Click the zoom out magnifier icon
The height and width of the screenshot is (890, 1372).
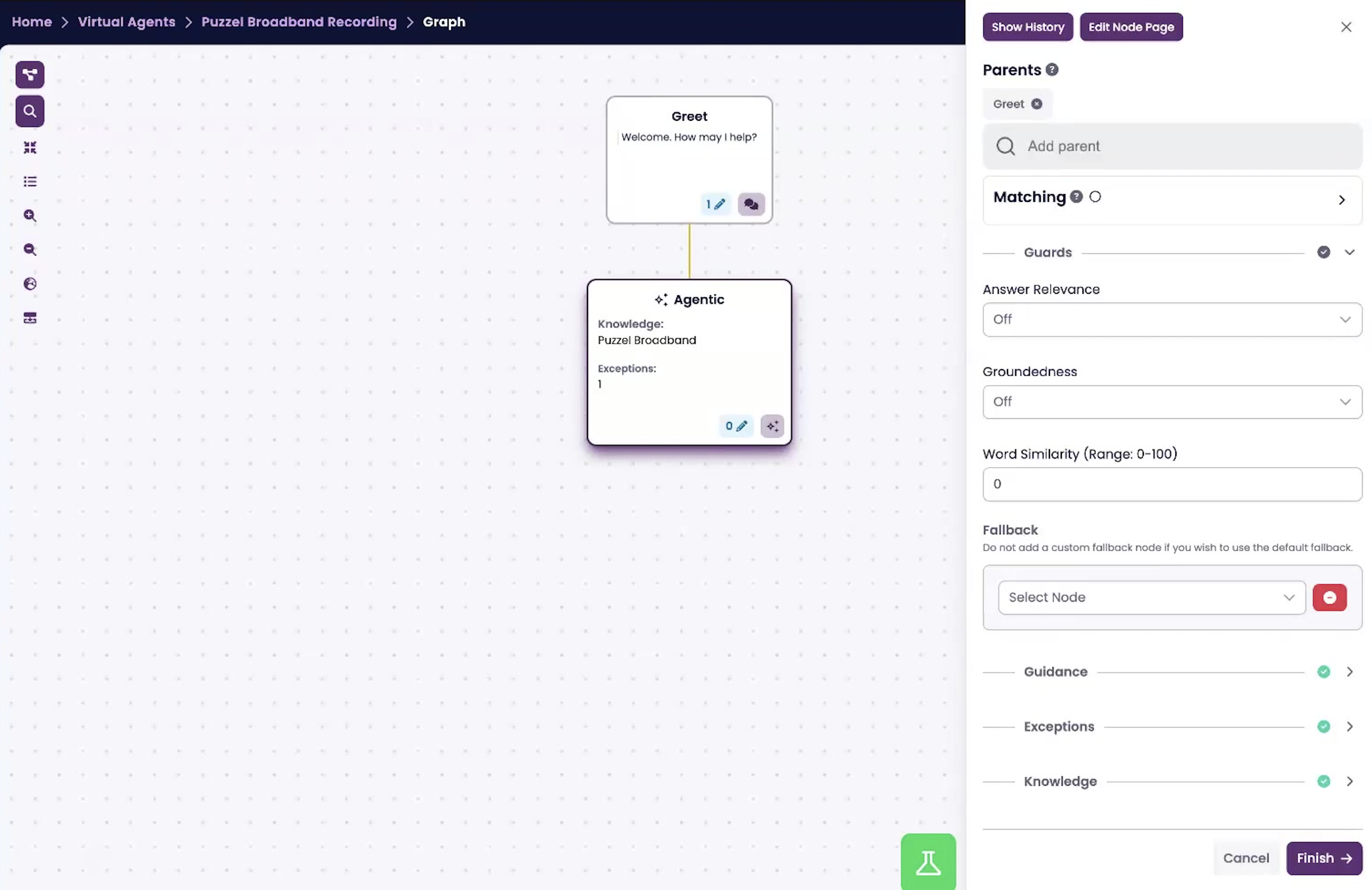[30, 249]
